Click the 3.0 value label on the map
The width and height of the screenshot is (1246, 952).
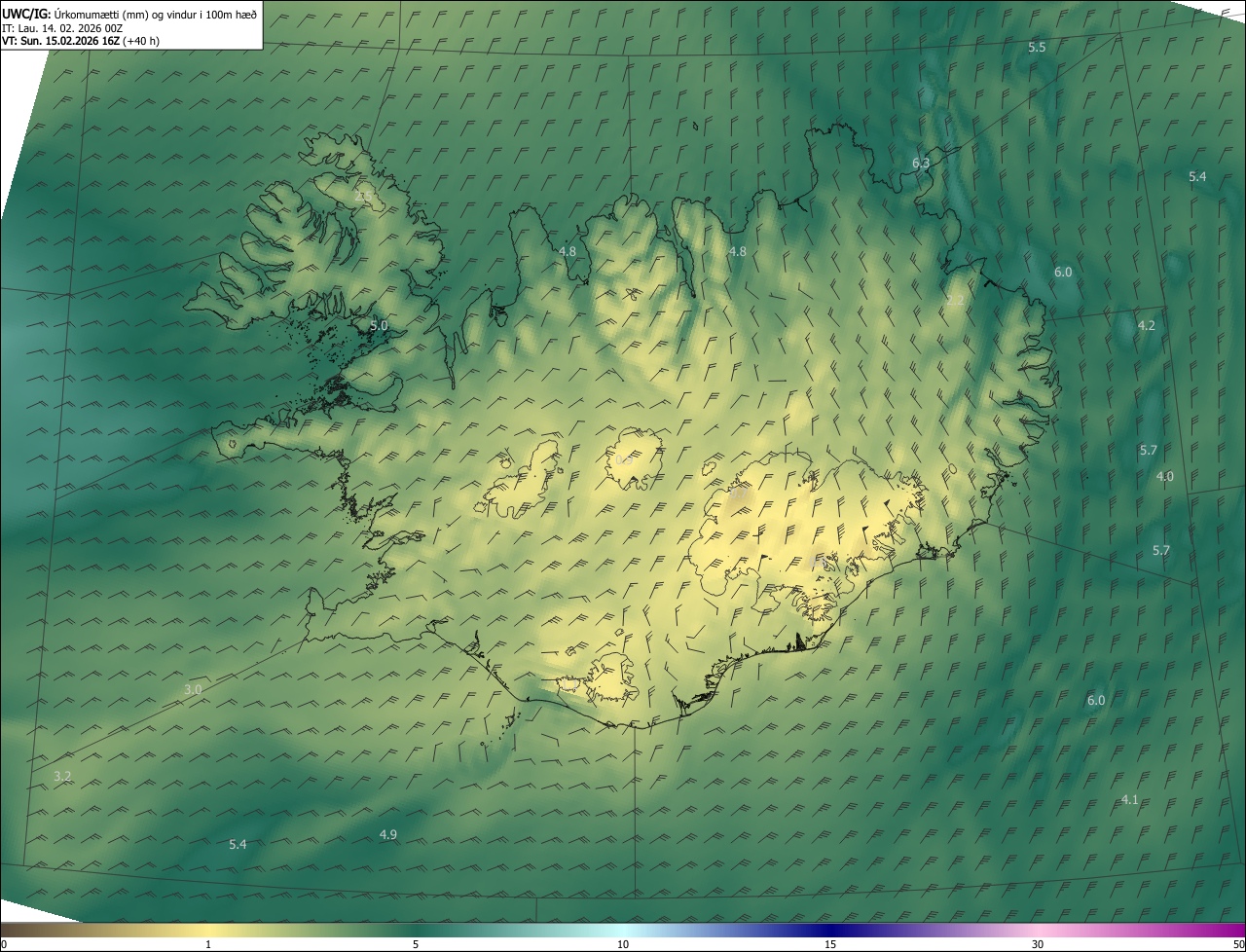click(193, 690)
